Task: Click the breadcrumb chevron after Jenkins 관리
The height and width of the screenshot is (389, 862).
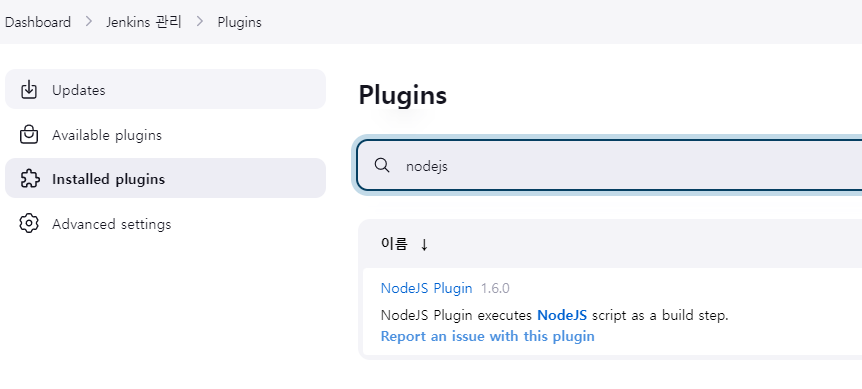Action: (x=200, y=22)
